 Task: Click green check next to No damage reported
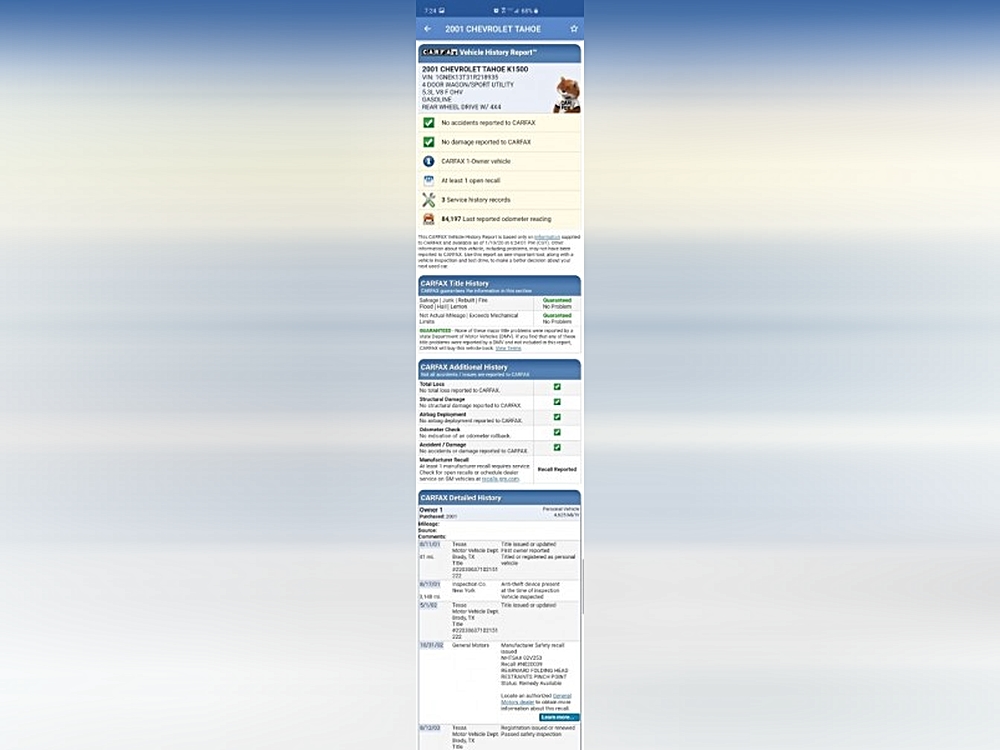coord(428,142)
